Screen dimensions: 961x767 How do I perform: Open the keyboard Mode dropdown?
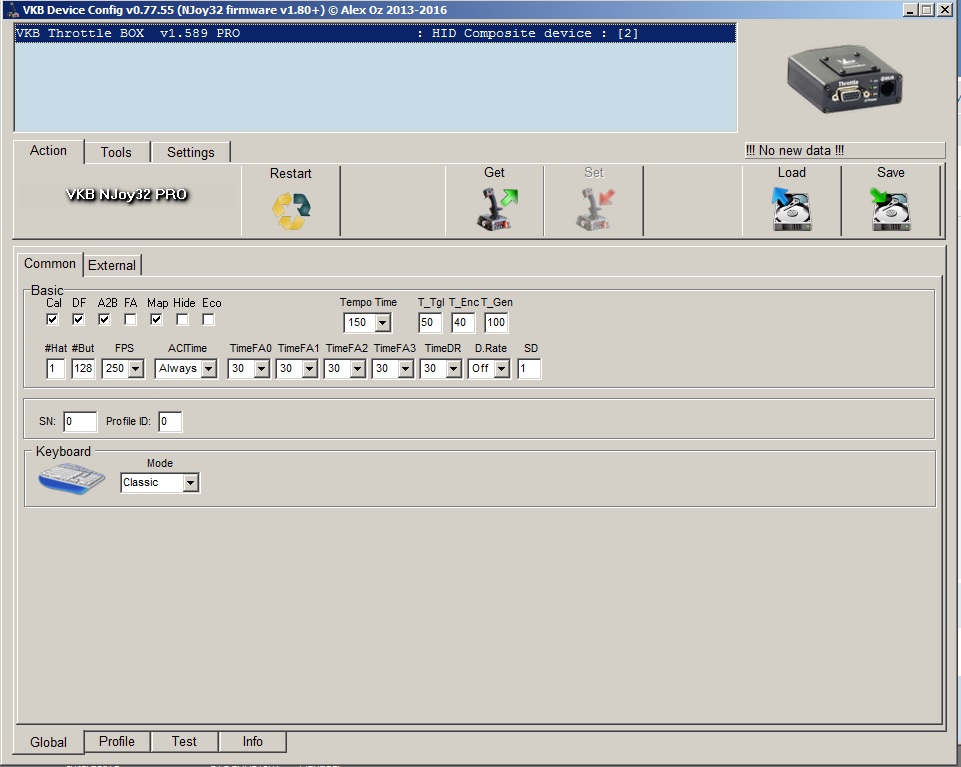[190, 483]
